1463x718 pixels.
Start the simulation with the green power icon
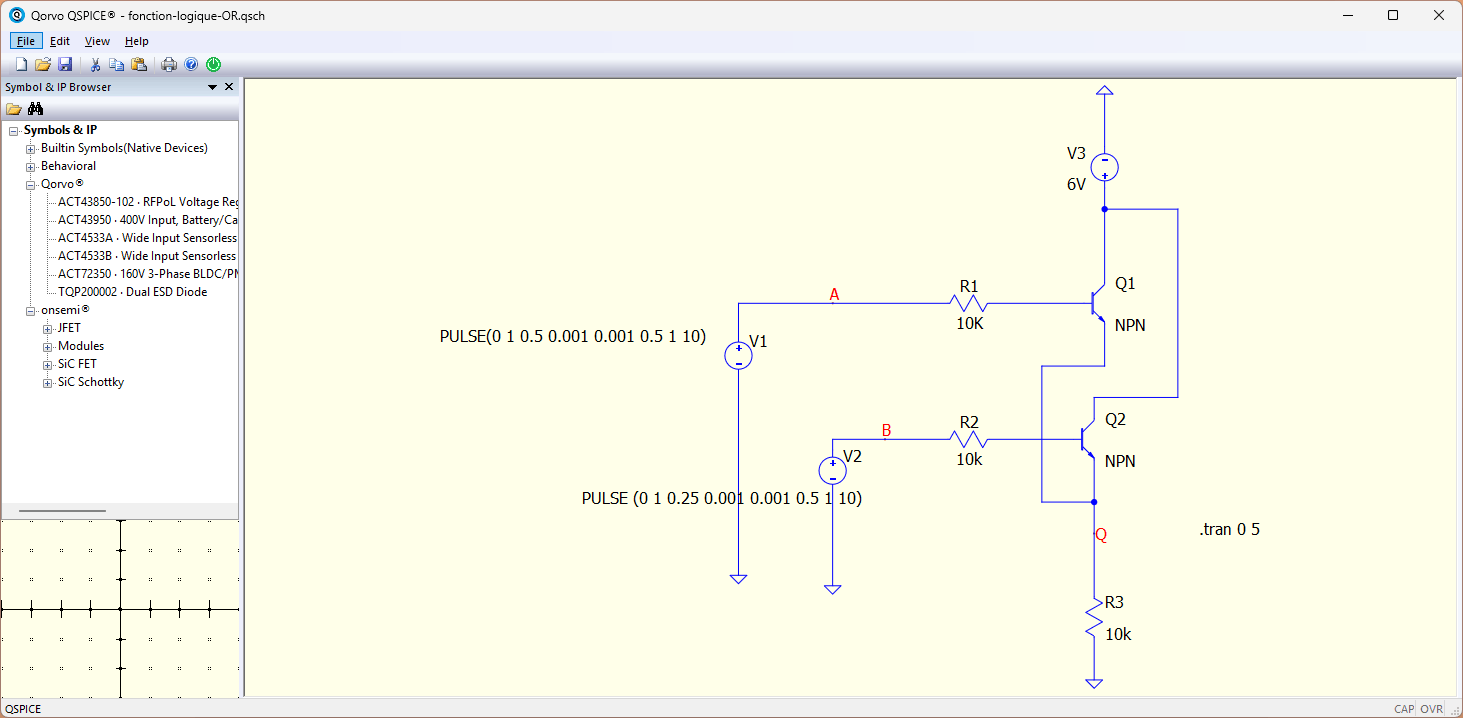click(x=213, y=64)
